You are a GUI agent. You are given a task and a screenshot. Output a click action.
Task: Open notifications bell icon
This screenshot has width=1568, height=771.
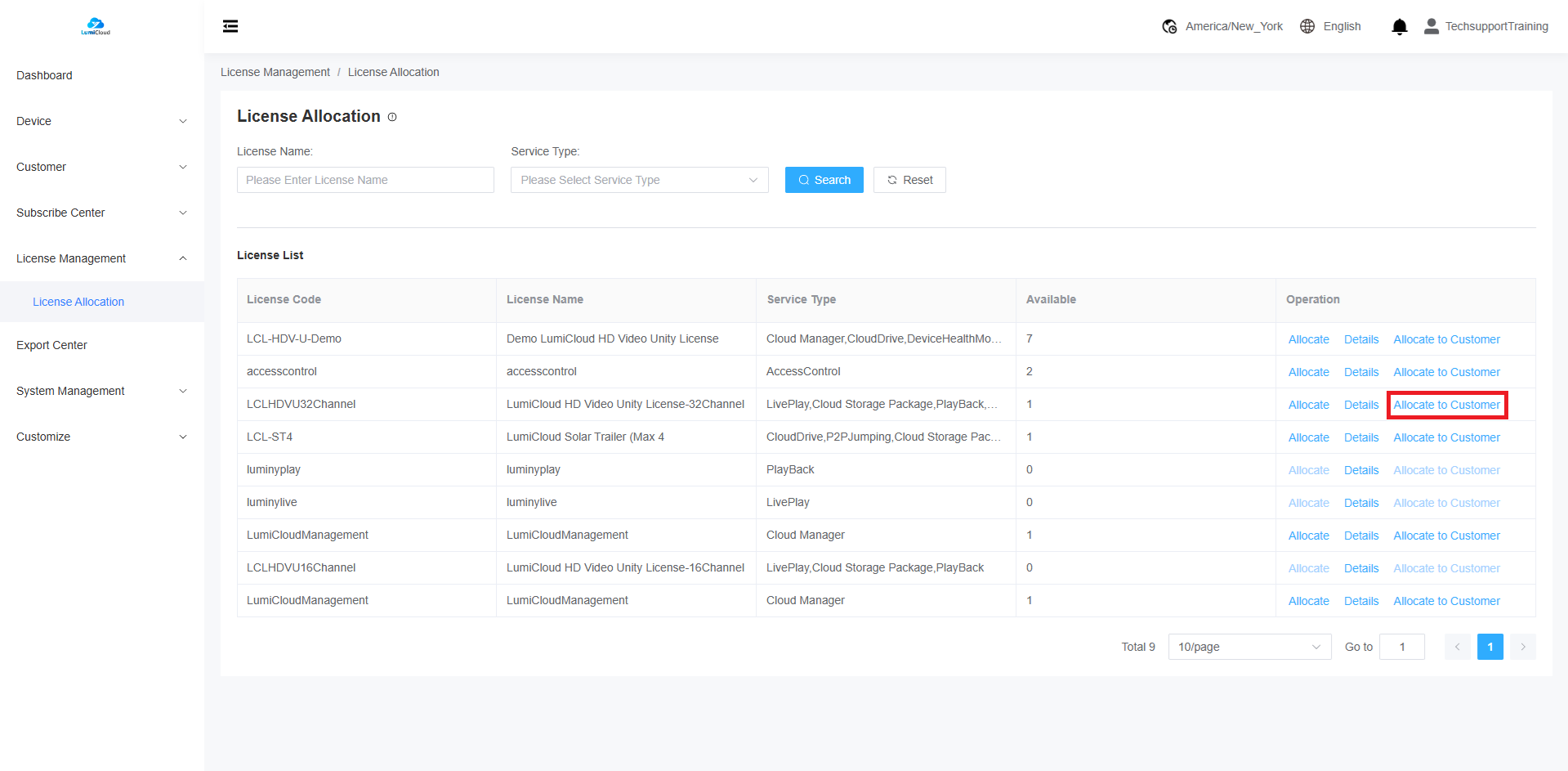[1399, 27]
